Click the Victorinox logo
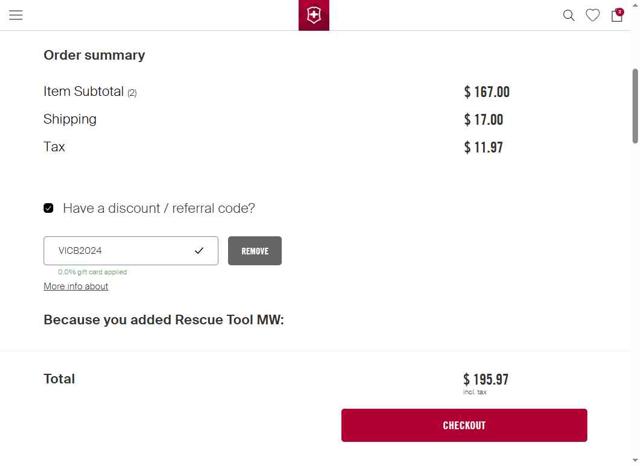The width and height of the screenshot is (640, 466). click(313, 15)
